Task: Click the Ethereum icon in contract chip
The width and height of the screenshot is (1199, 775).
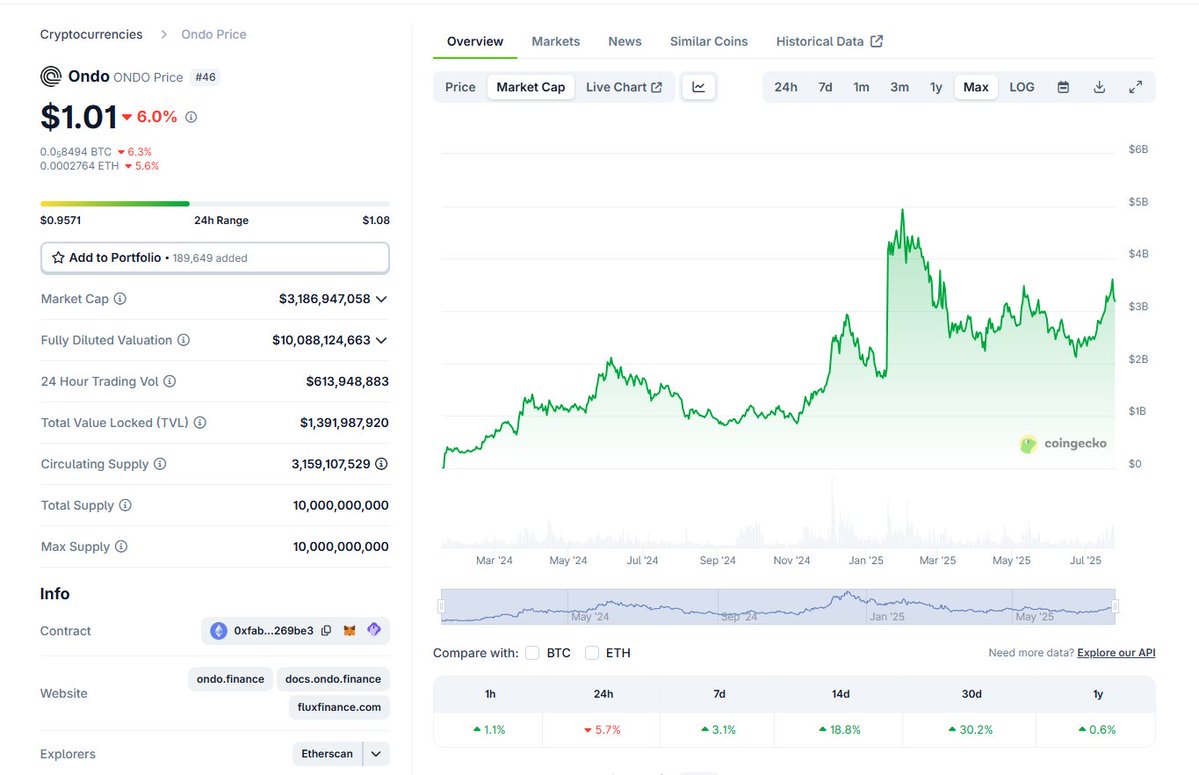Action: 219,631
